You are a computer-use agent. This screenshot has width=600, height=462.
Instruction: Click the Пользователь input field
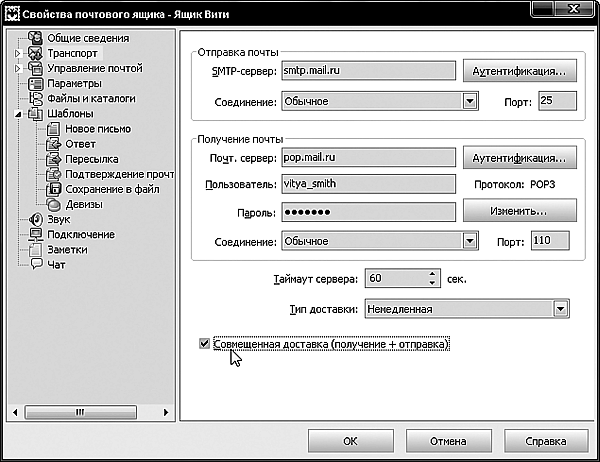point(367,185)
